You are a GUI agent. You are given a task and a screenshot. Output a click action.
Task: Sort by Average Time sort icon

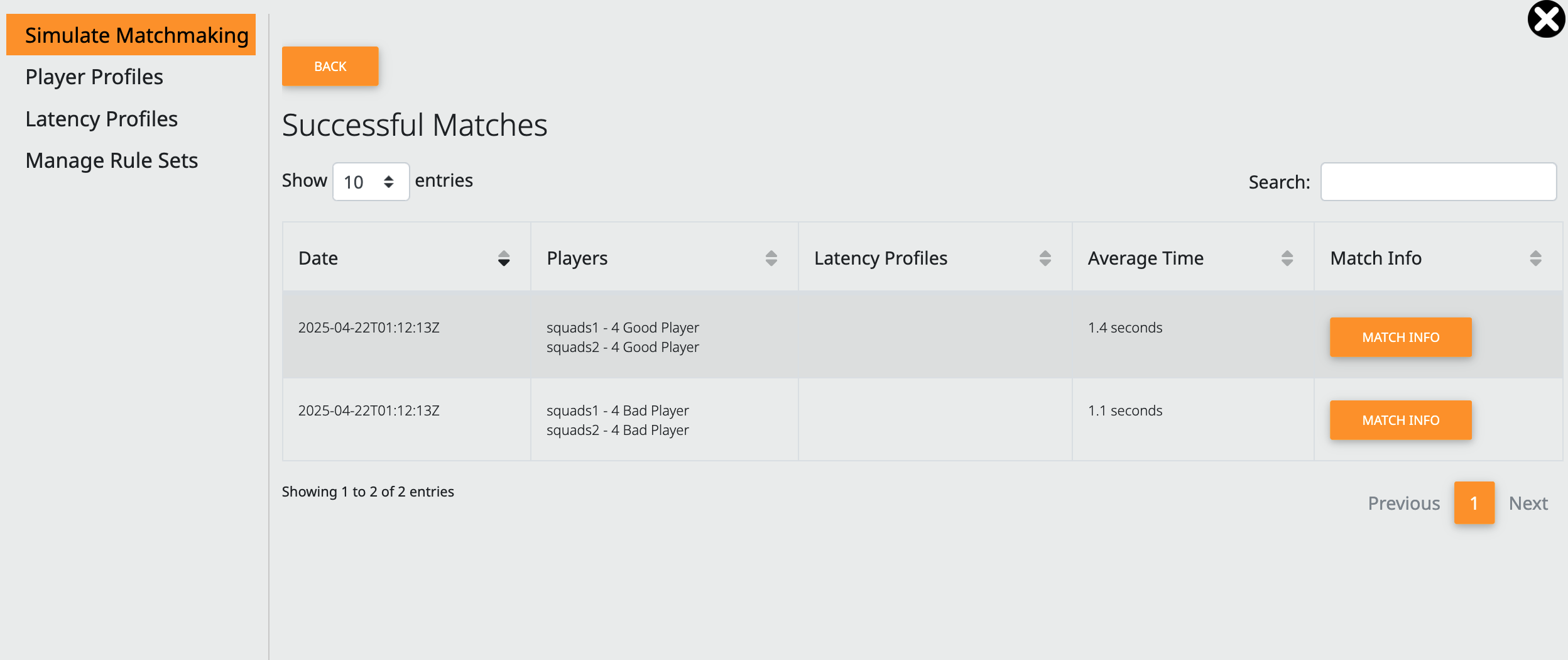pos(1287,258)
